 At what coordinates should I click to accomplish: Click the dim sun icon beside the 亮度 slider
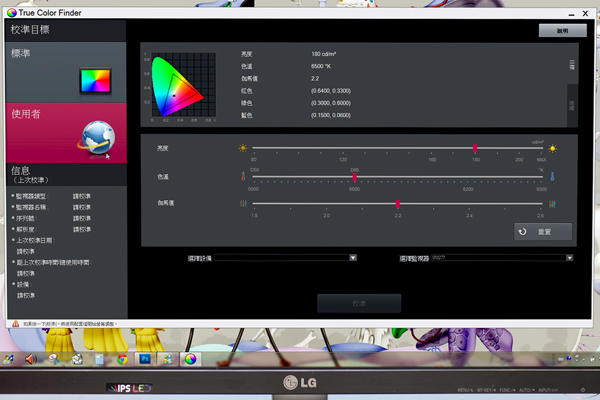click(x=243, y=148)
